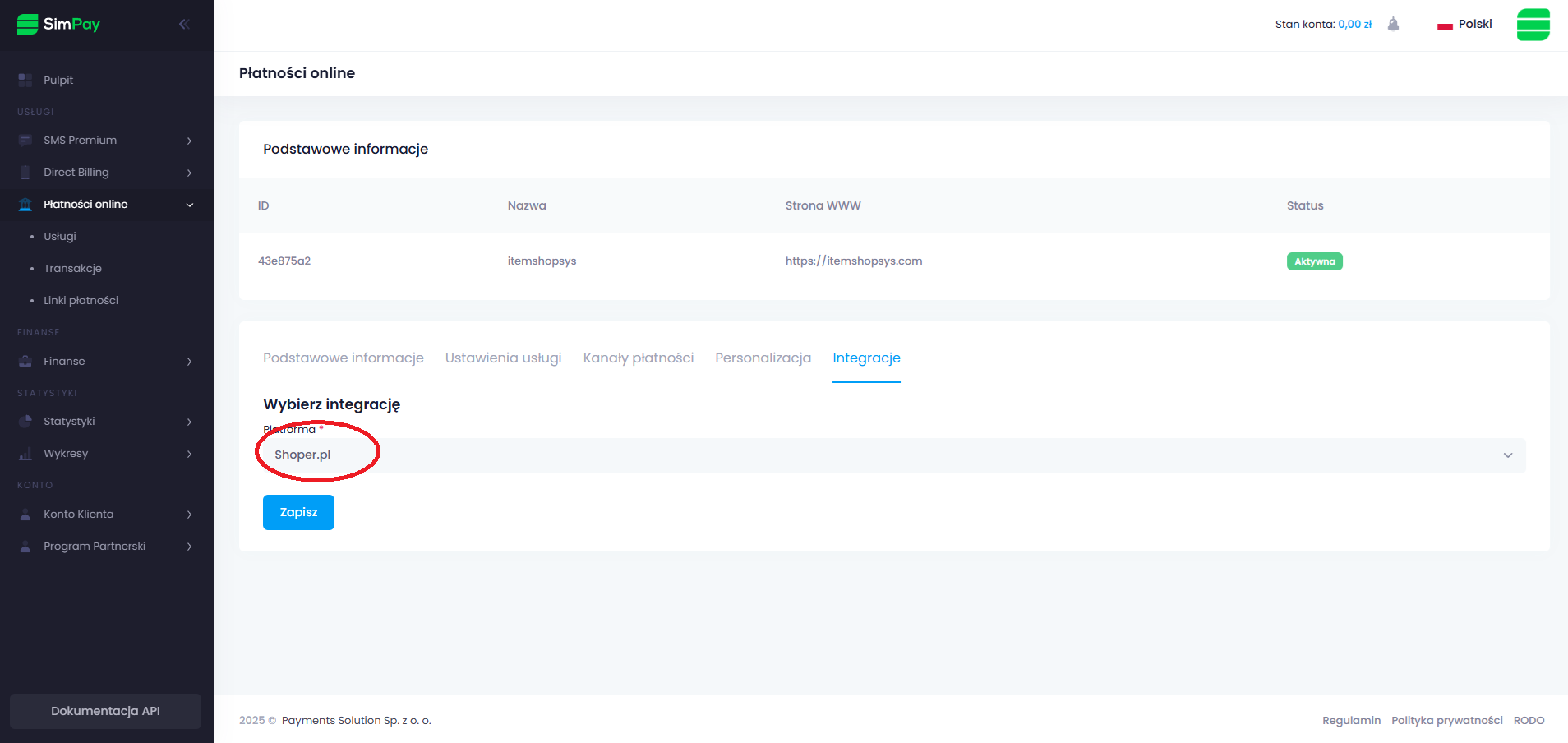
Task: Click the Direct Billing phone icon
Action: point(25,173)
